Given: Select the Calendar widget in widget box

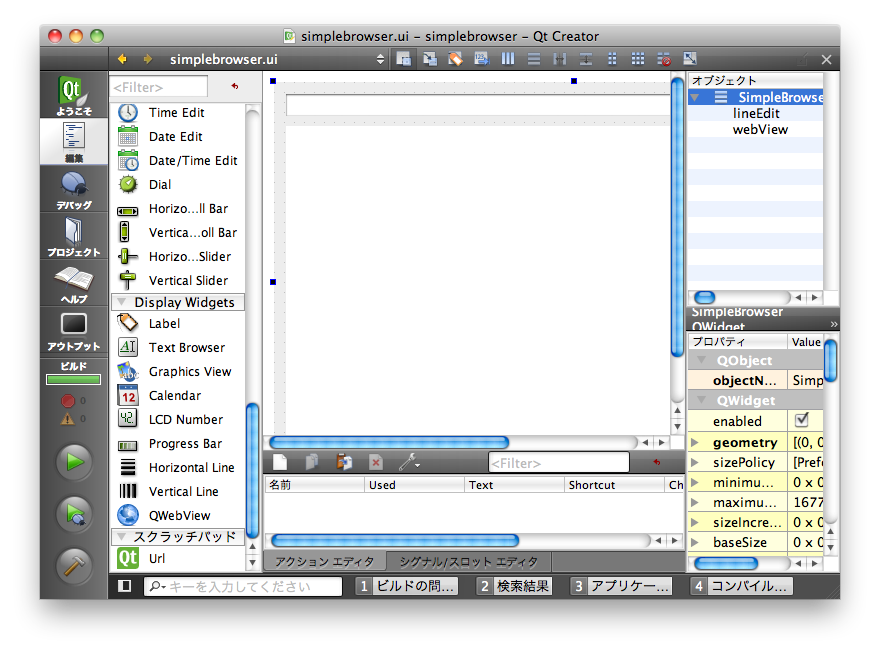Looking at the screenshot, I should [x=174, y=396].
